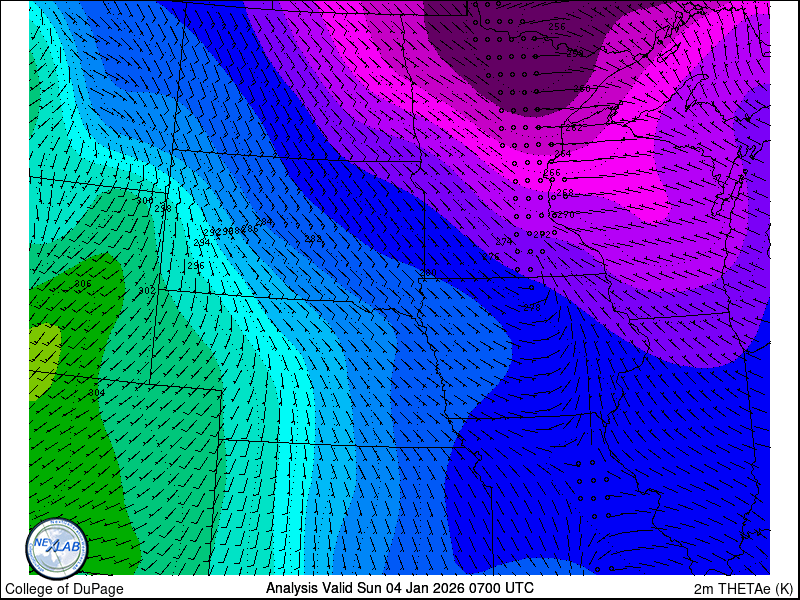This screenshot has width=800, height=600.
Task: Click the 260 contour label
Action: tap(582, 89)
